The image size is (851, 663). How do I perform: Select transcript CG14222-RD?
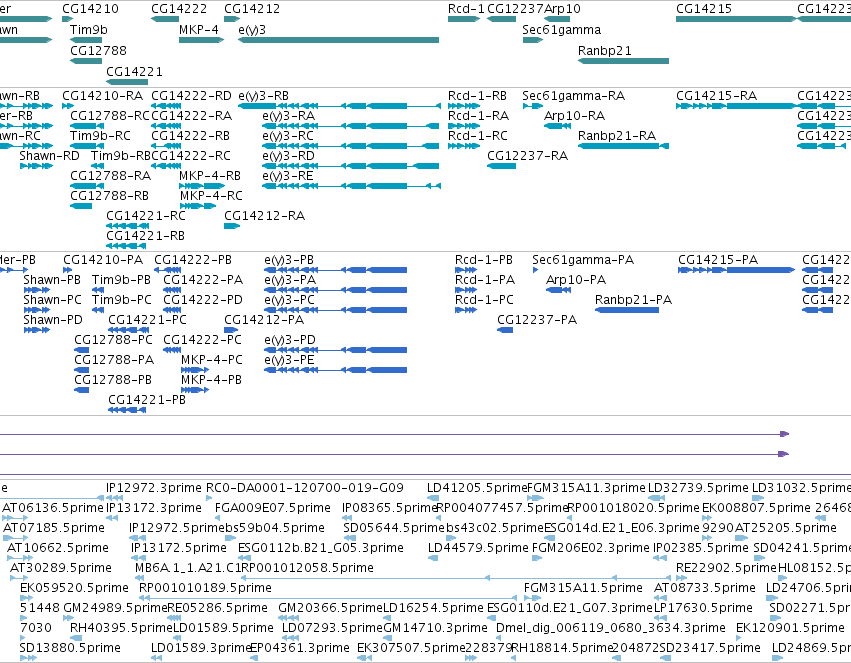(x=191, y=96)
